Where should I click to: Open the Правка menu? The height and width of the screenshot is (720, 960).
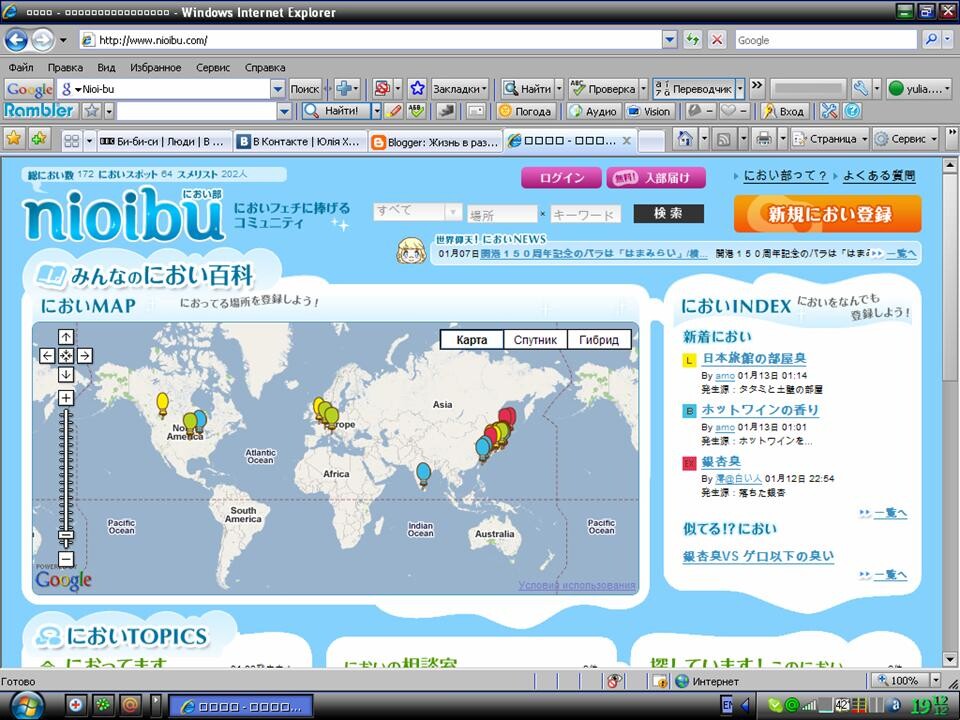click(x=65, y=67)
